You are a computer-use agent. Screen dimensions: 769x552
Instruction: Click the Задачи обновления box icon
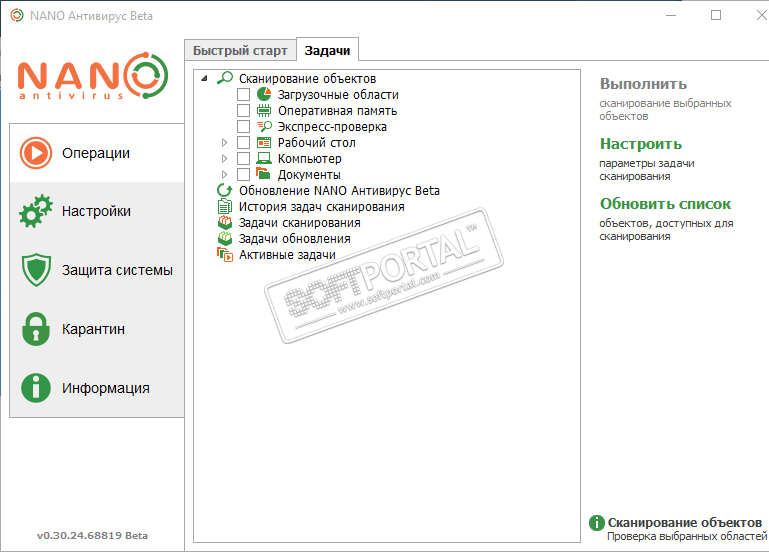click(225, 238)
